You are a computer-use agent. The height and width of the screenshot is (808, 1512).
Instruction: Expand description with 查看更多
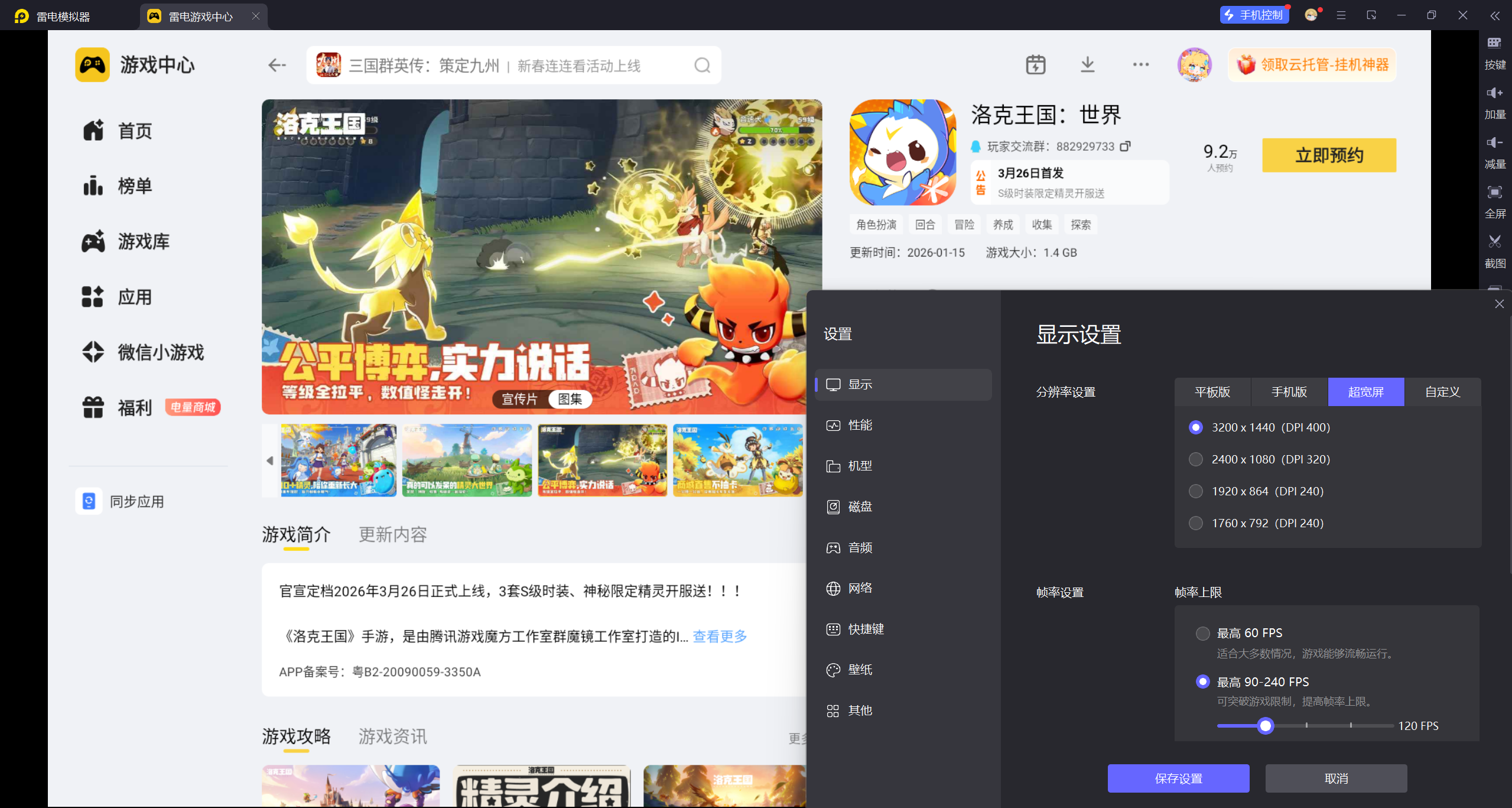coord(720,637)
